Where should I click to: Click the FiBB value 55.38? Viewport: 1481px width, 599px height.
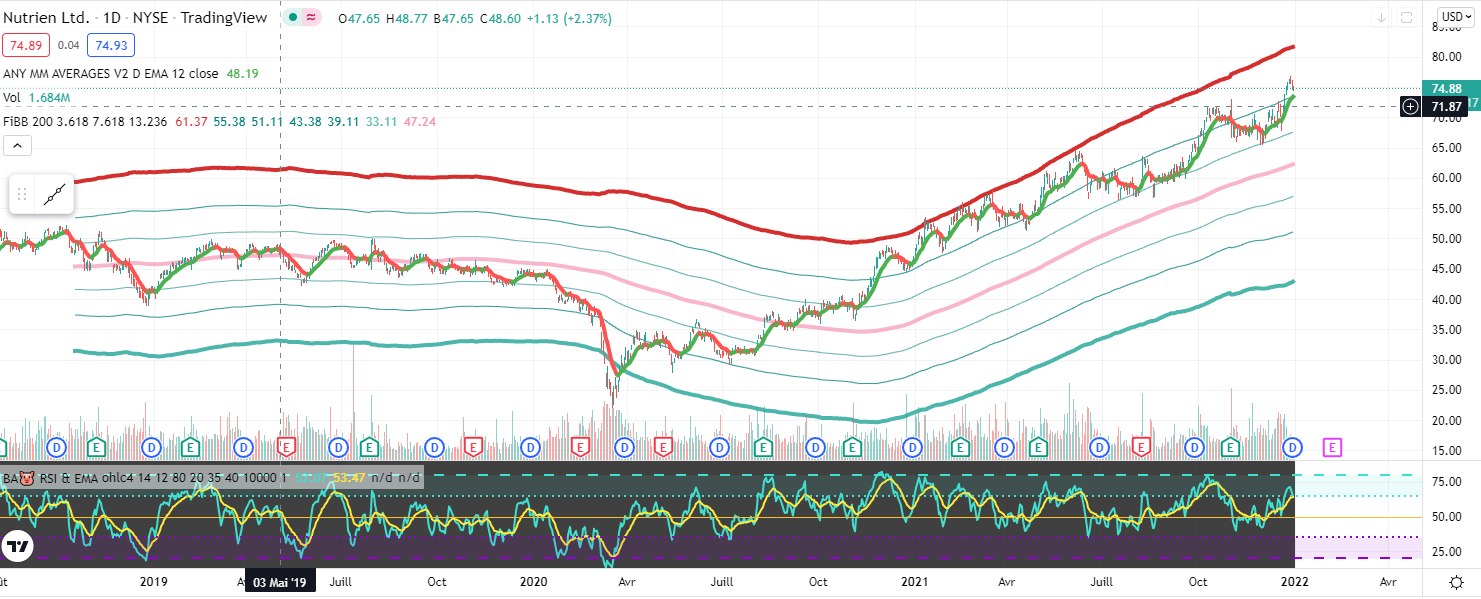(229, 121)
